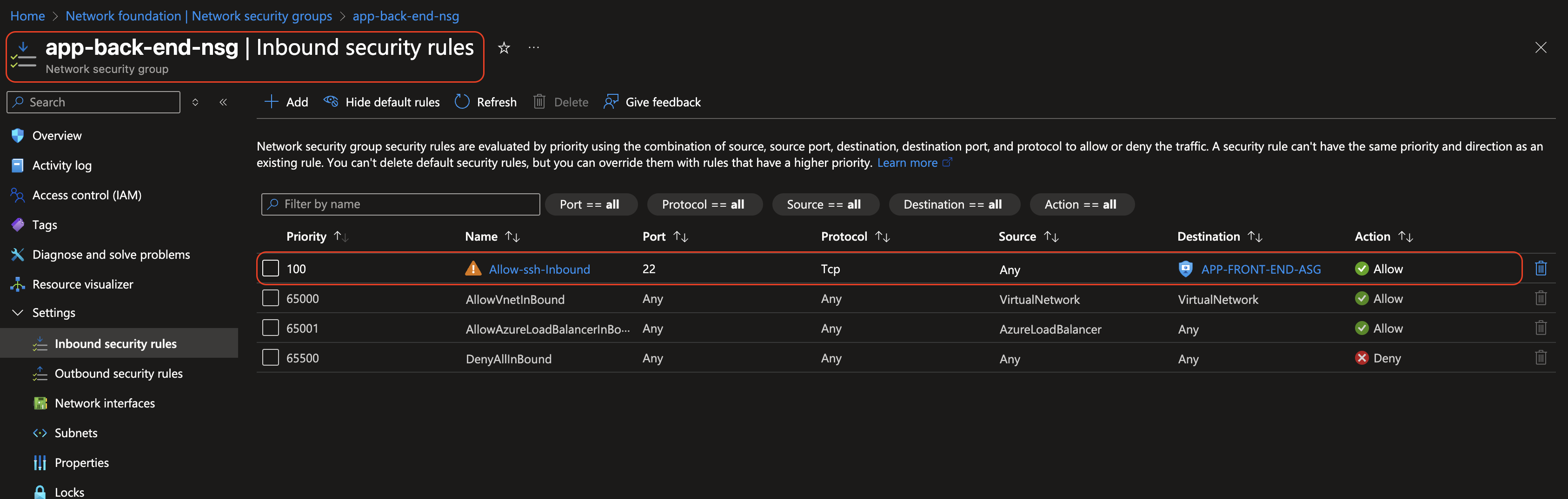This screenshot has width=1568, height=499.
Task: Open the Add rule action
Action: coord(285,102)
